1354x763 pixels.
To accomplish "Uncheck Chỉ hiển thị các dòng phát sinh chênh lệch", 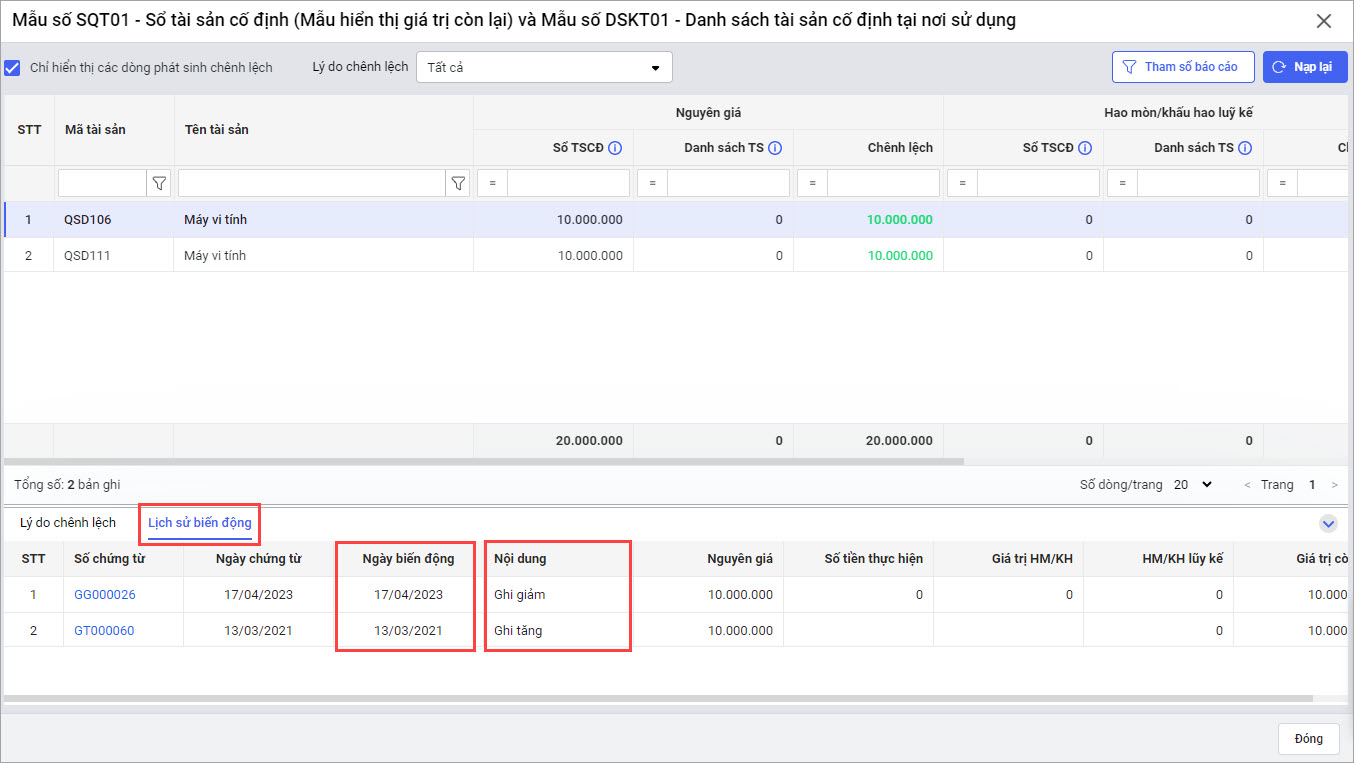I will (13, 68).
